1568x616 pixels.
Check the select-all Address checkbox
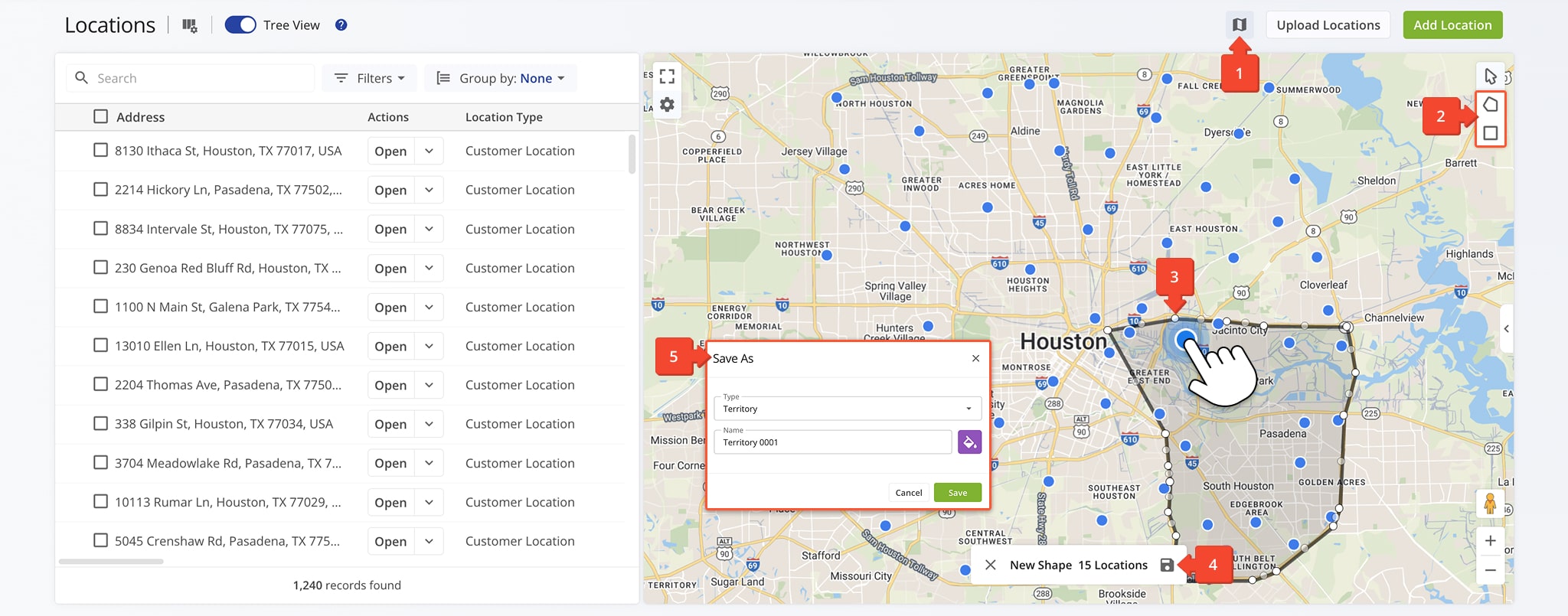tap(100, 116)
